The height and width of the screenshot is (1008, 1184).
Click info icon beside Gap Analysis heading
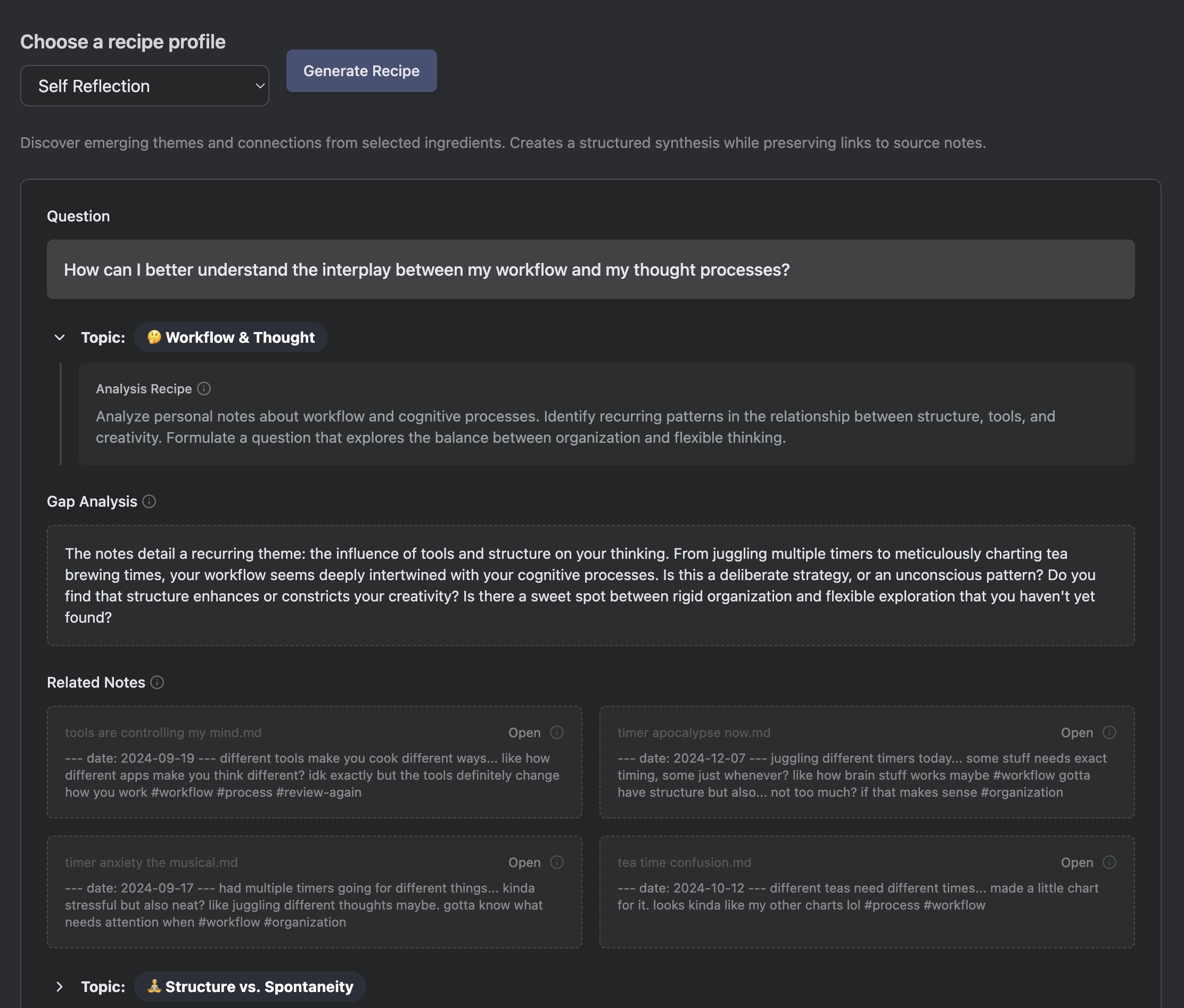tap(149, 501)
